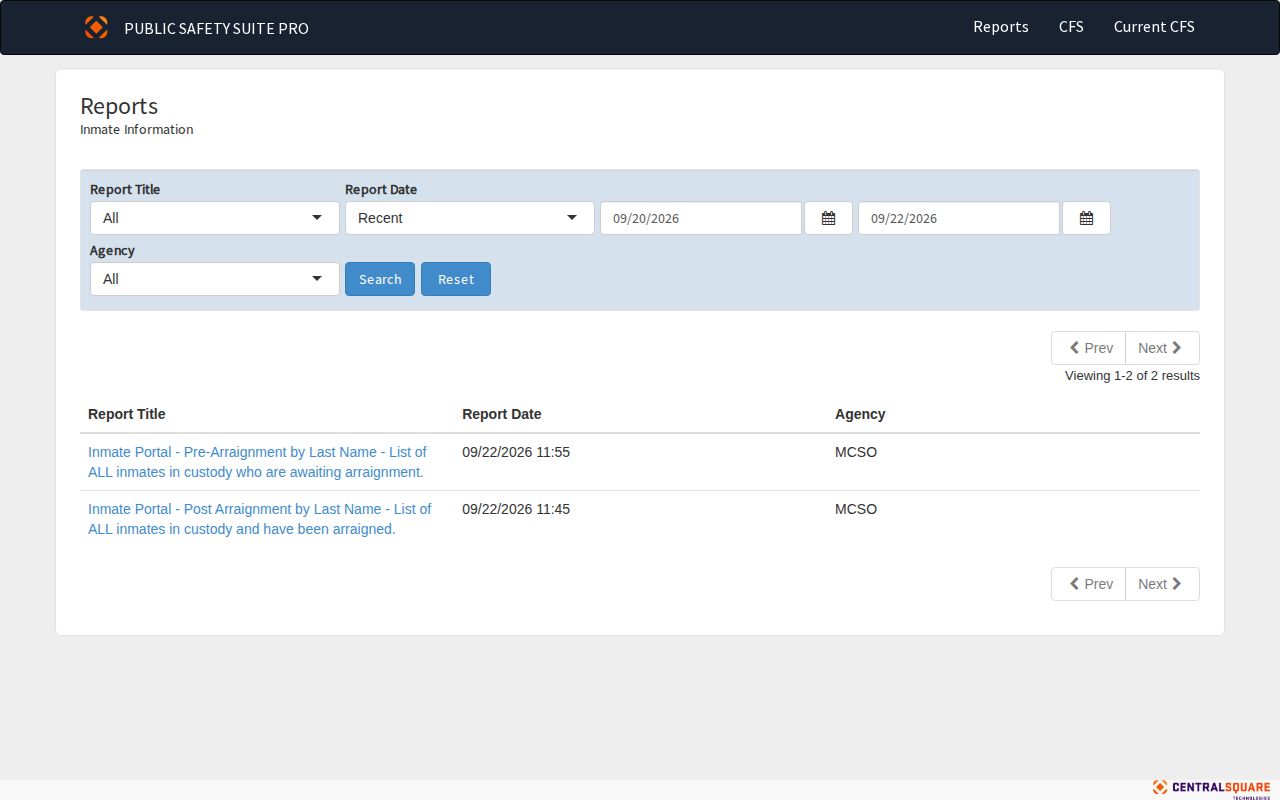
Task: Click the Reset button
Action: (456, 279)
